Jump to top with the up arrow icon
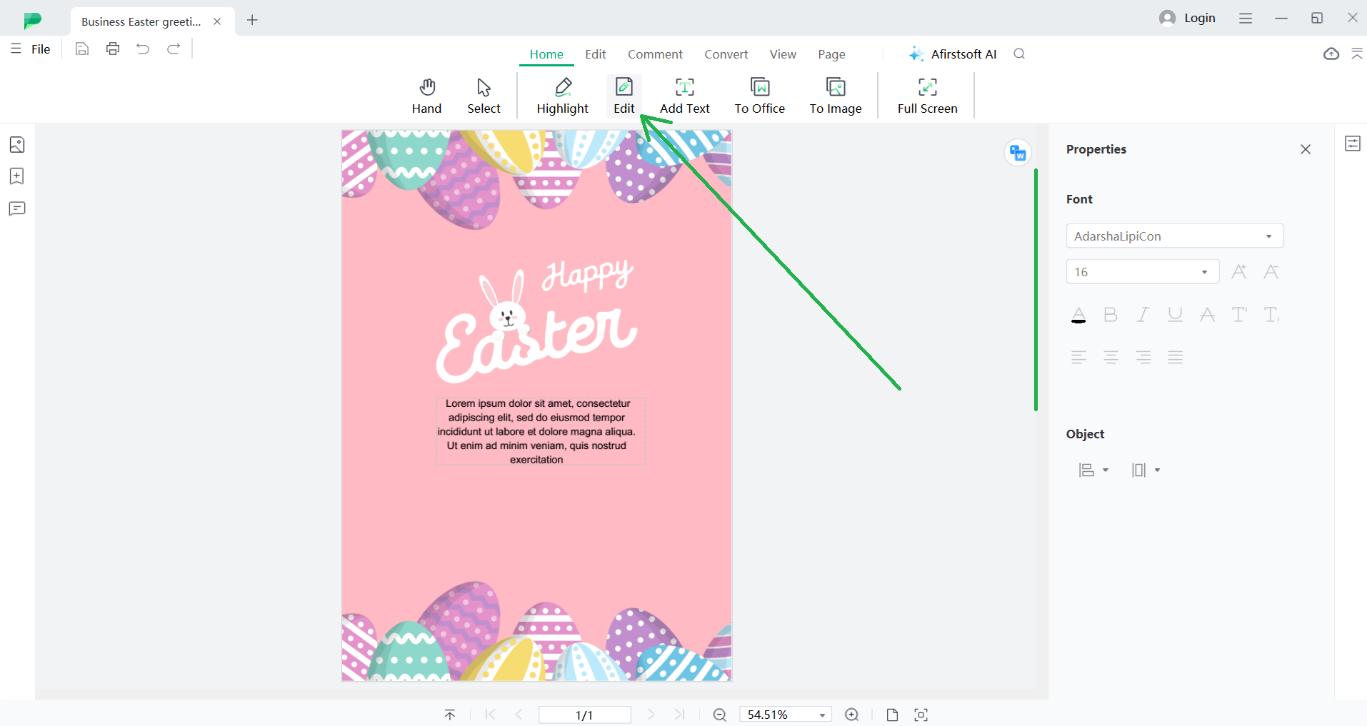This screenshot has height=726, width=1367. click(x=450, y=714)
